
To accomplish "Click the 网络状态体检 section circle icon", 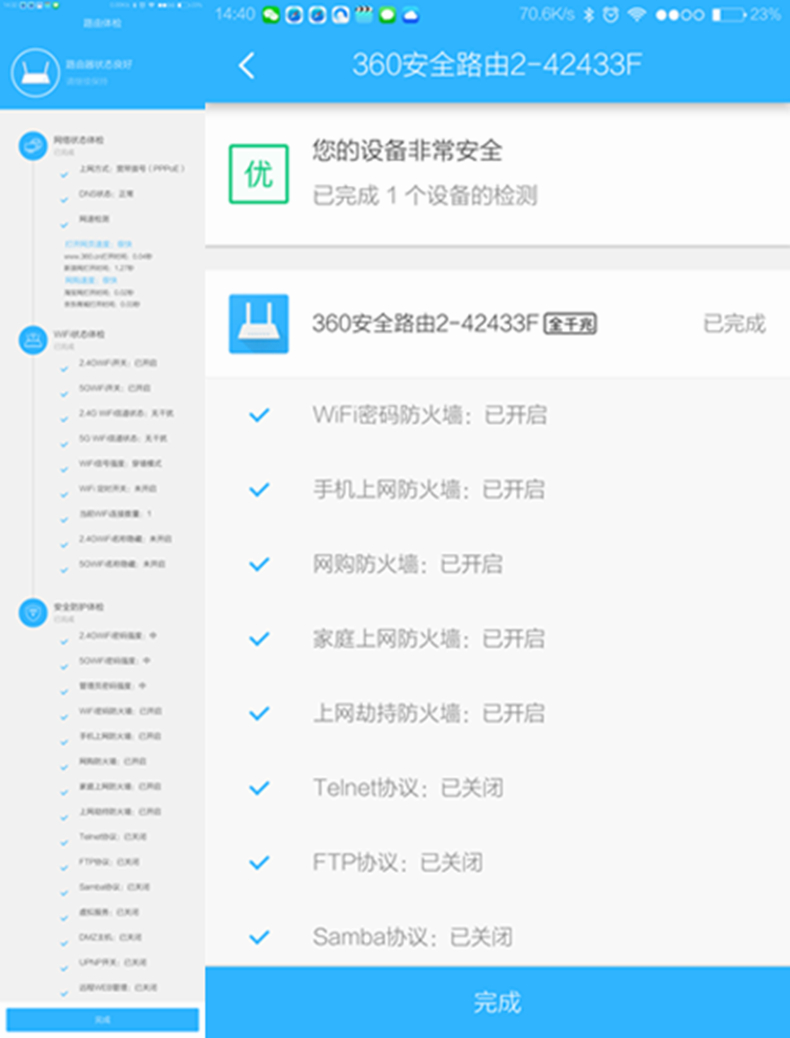I will point(32,146).
